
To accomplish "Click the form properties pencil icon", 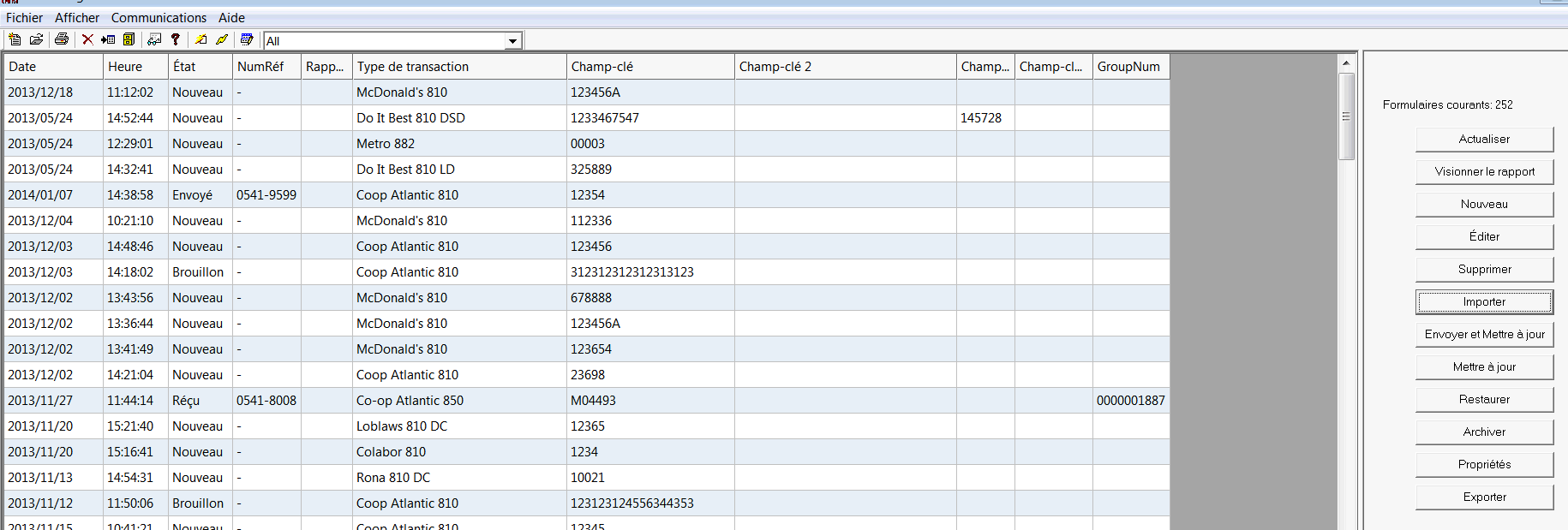I will click(247, 39).
